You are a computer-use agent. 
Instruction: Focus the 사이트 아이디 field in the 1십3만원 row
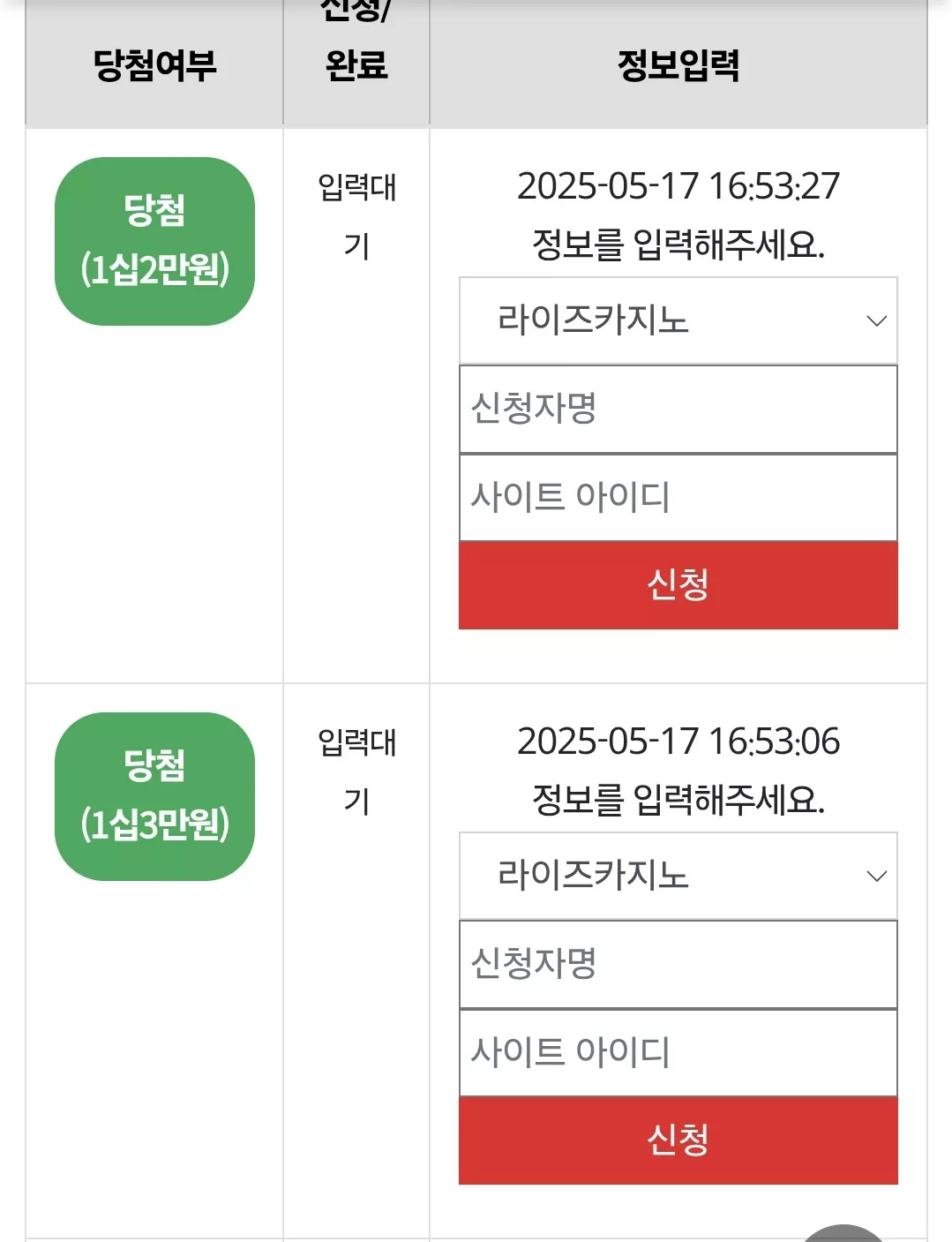click(678, 1053)
